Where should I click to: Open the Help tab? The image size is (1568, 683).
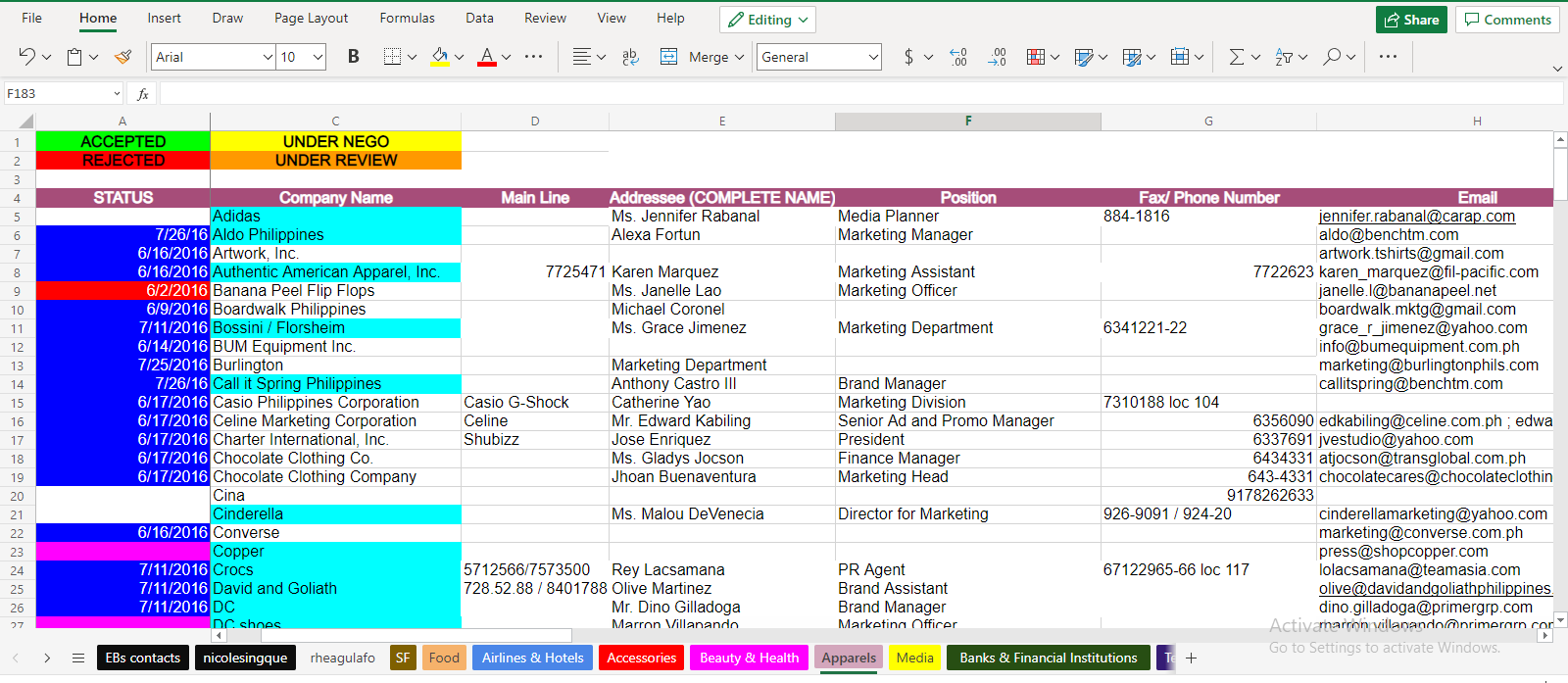(670, 18)
